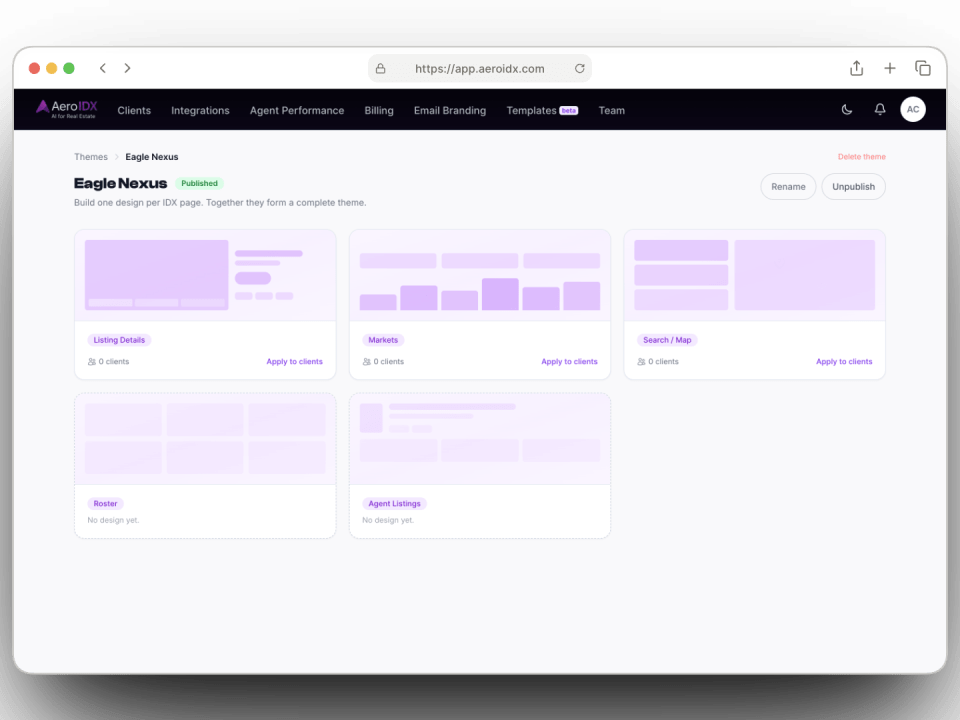Open the Team nav item
Screen dimensions: 960x720
click(x=612, y=110)
